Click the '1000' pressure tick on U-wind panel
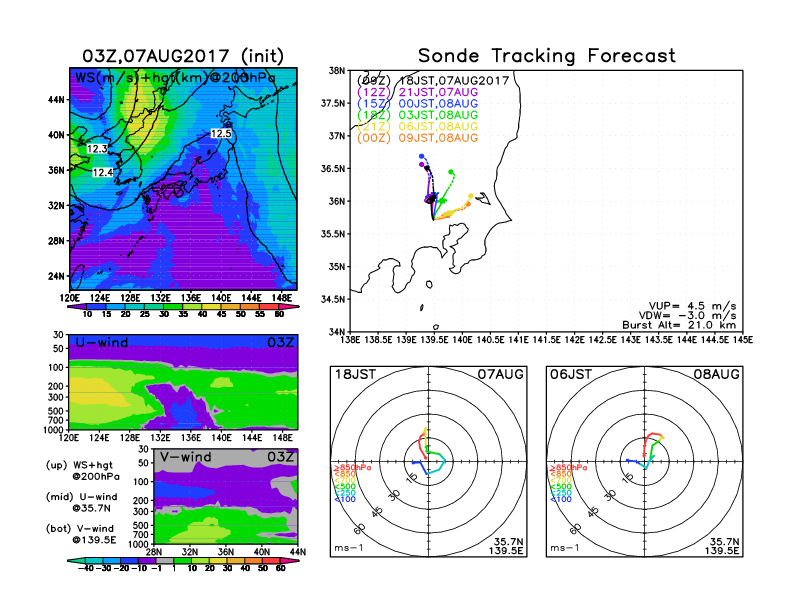Screen dimensions: 792x612 pyautogui.click(x=54, y=430)
